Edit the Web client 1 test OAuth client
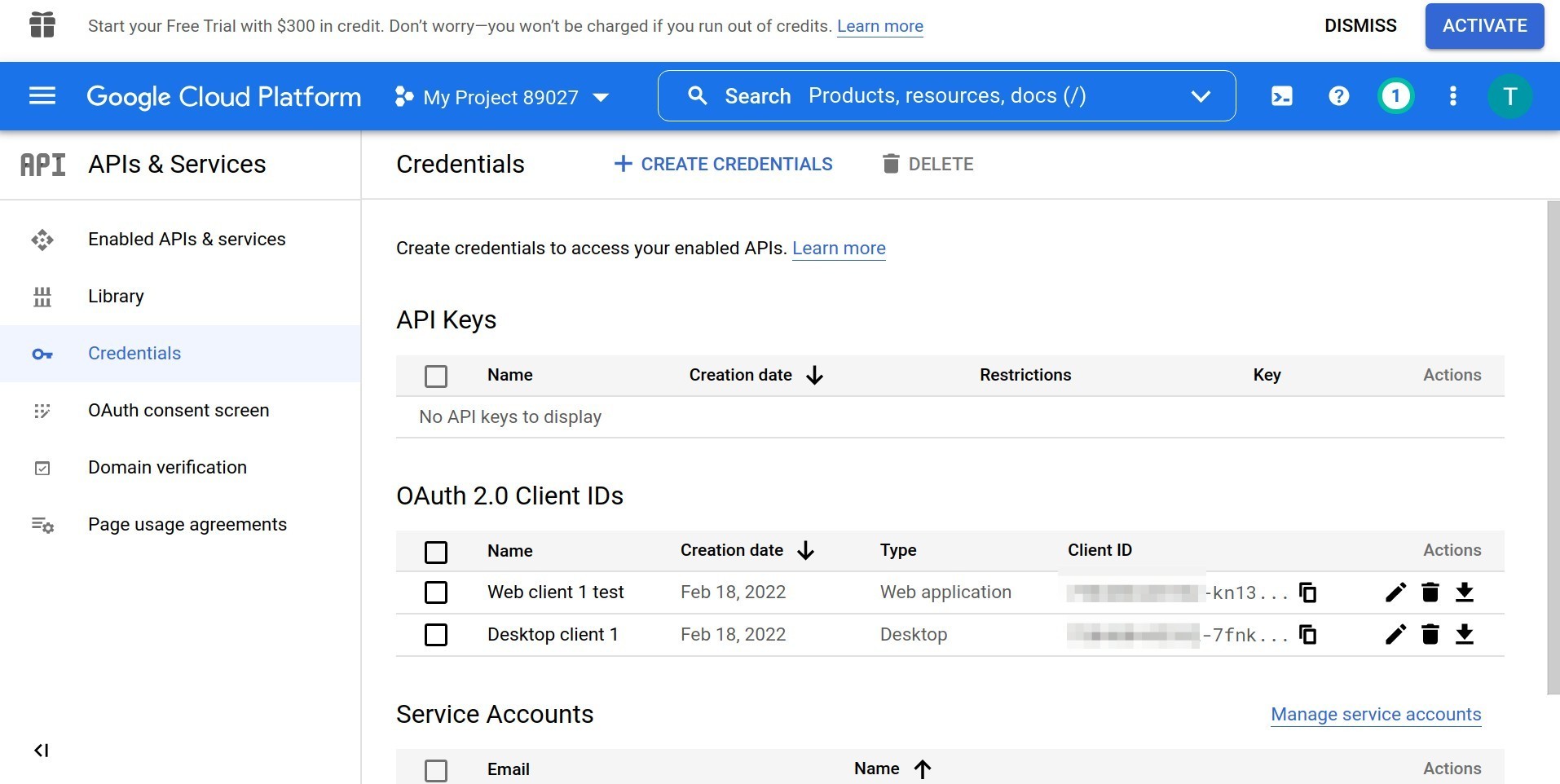The image size is (1560, 784). [x=1395, y=592]
